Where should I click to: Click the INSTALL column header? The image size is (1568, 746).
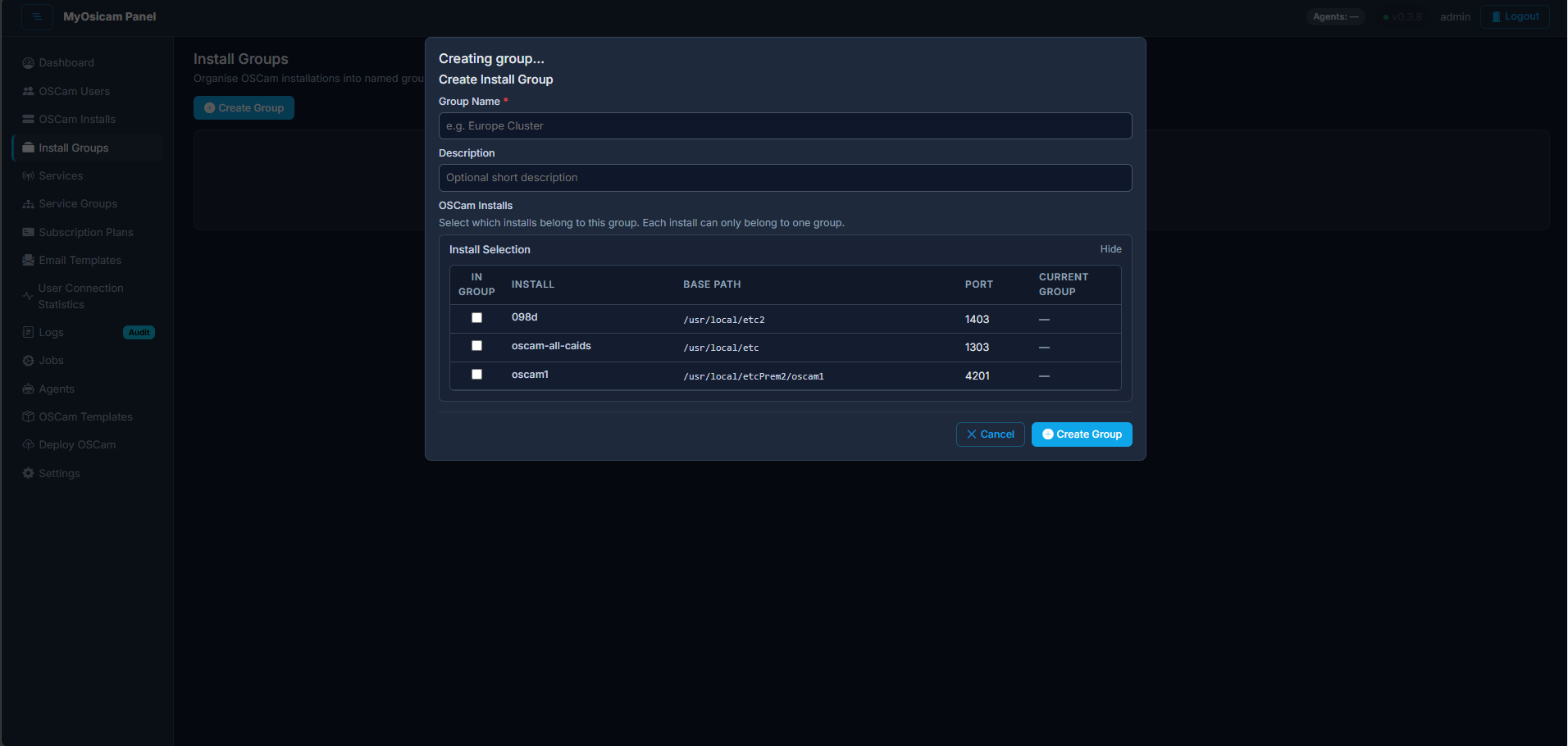533,284
